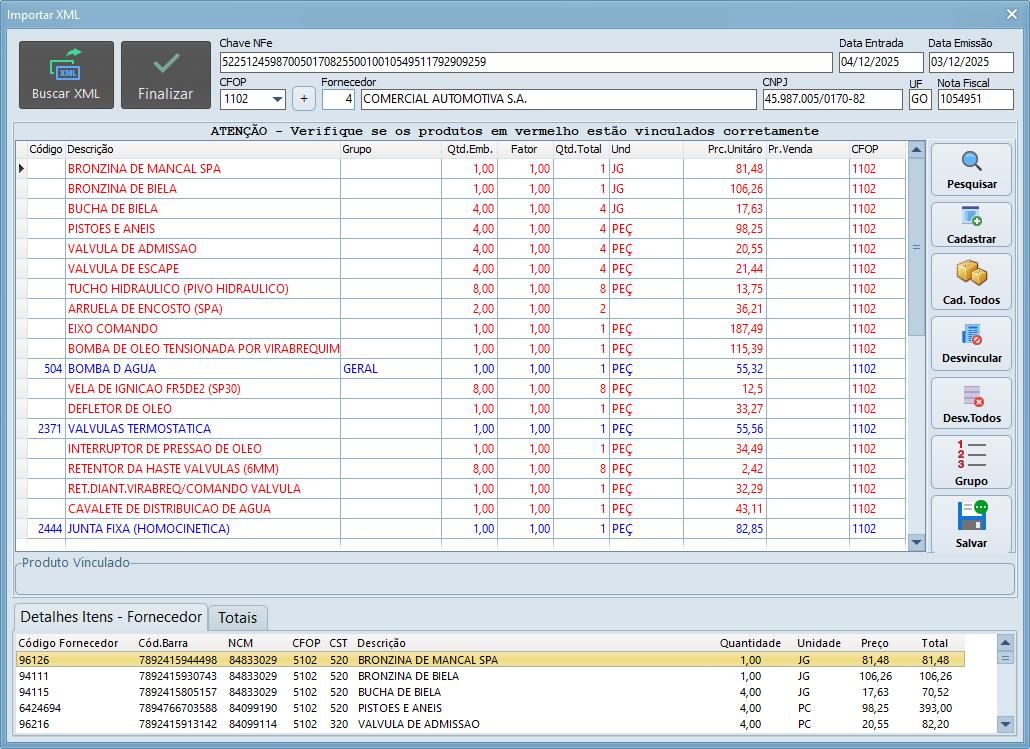This screenshot has width=1030, height=749.
Task: Click the Chave NFe input field
Action: 525,62
